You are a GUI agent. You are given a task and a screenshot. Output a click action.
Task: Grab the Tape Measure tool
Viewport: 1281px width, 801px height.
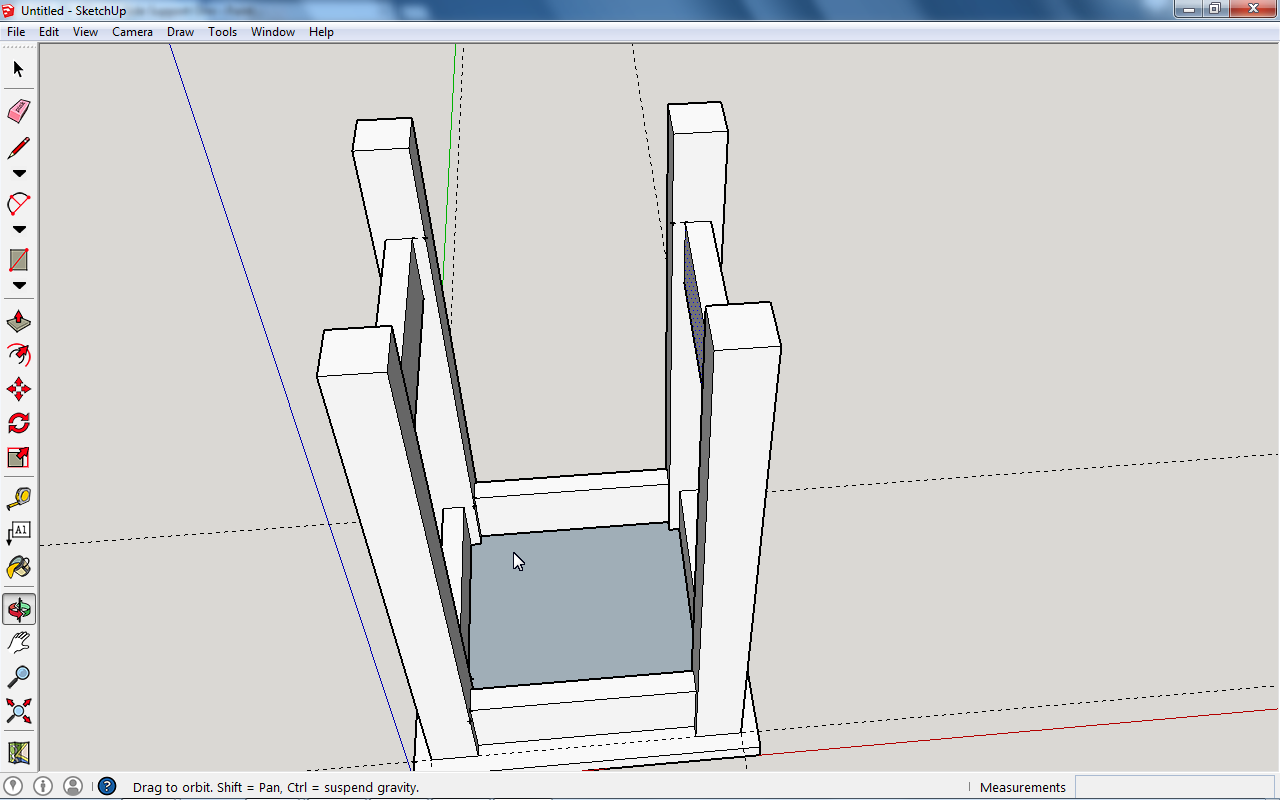18,498
